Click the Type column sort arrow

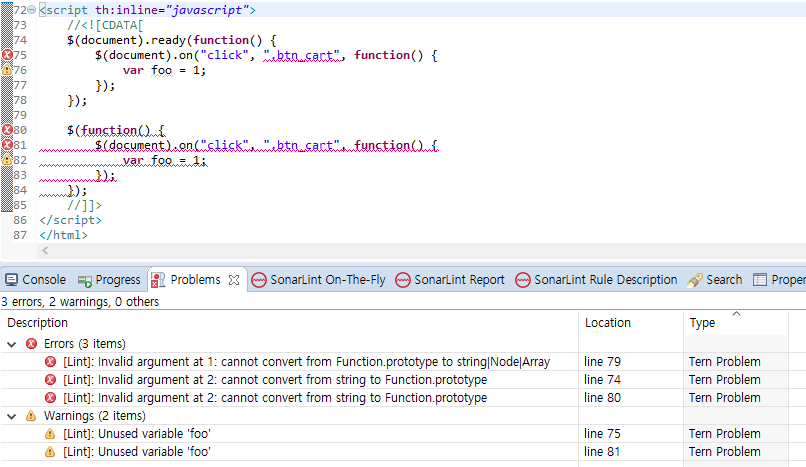736,313
